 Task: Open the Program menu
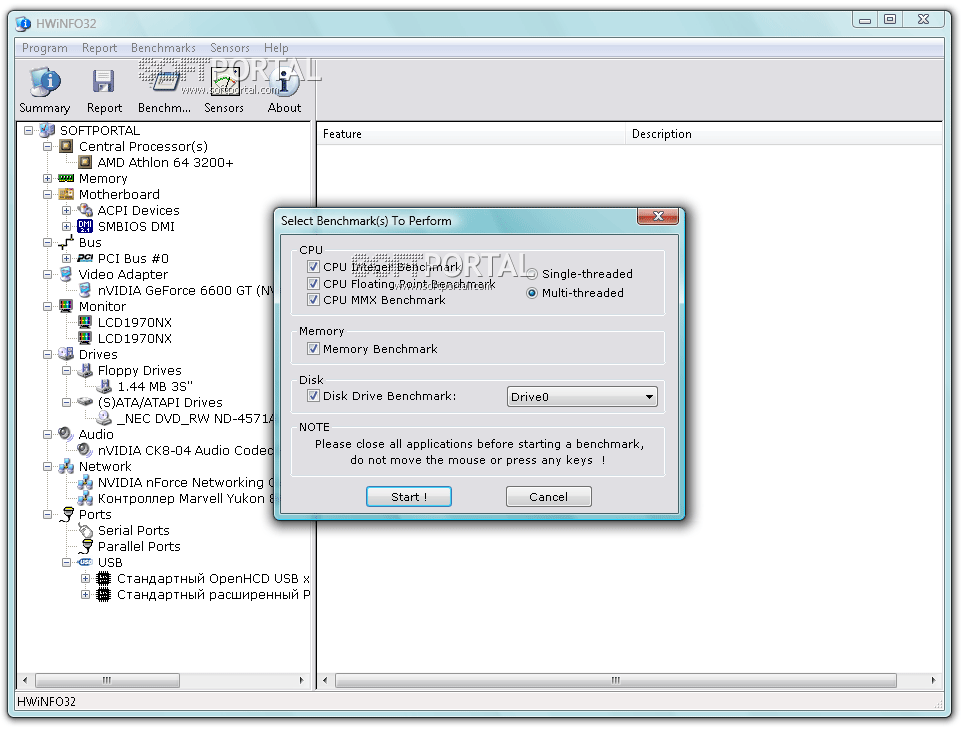[x=45, y=48]
